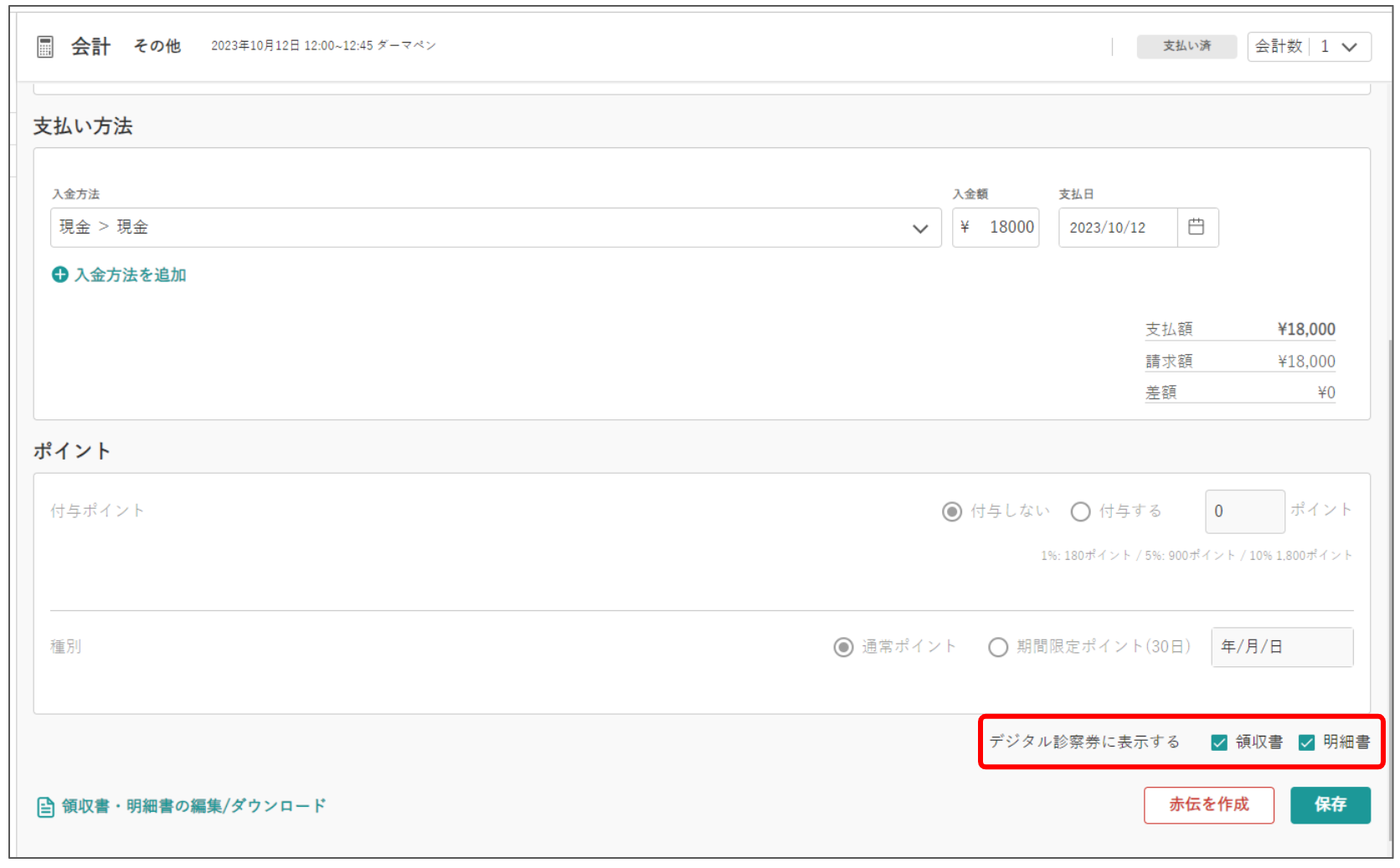Screen dimensions: 1400x868
Task: Open the calendar picker for 支払日
Action: point(1197,227)
